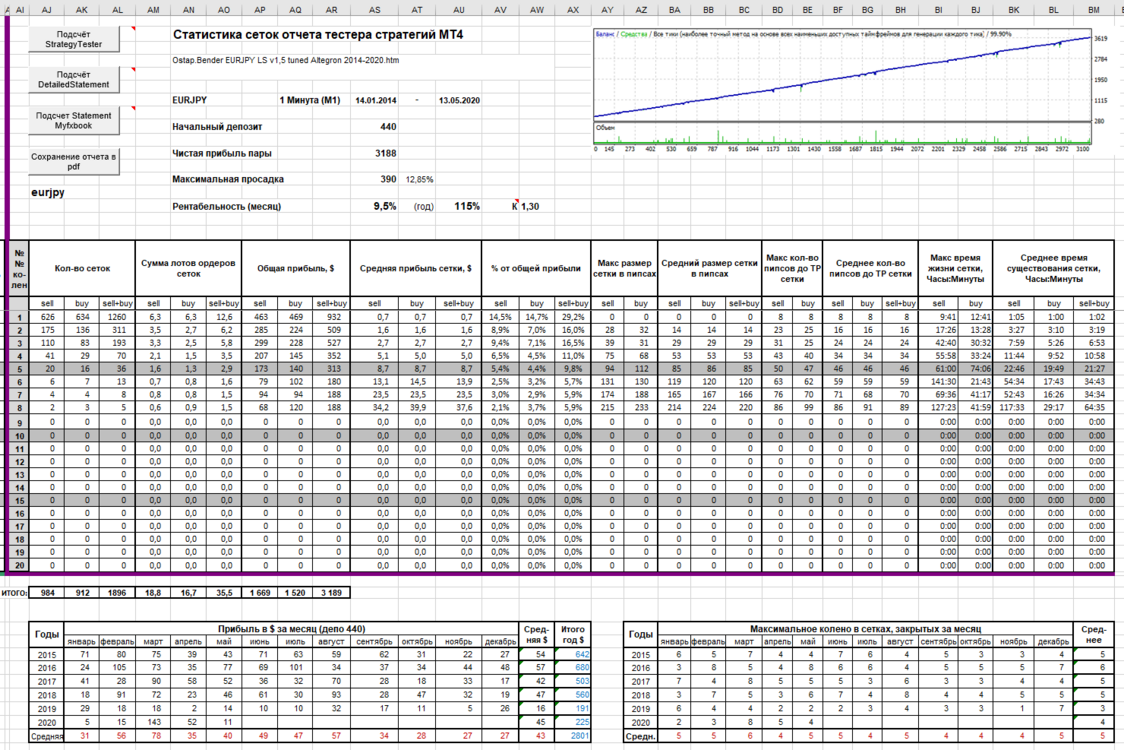The image size is (1124, 750).
Task: Select initial deposit value 440
Action: pos(388,127)
